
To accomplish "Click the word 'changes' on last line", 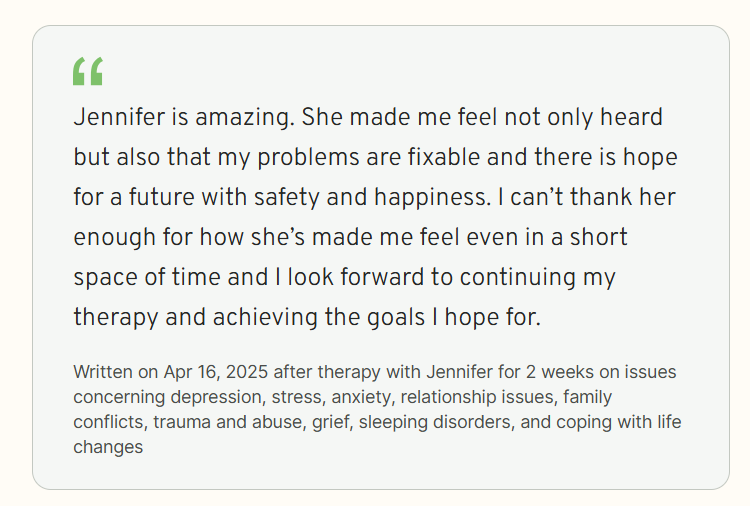I will click(x=108, y=447).
